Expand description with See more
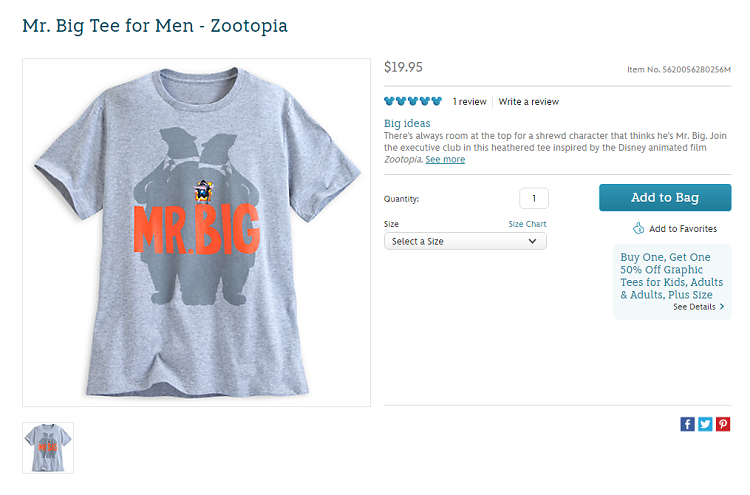 [x=445, y=159]
